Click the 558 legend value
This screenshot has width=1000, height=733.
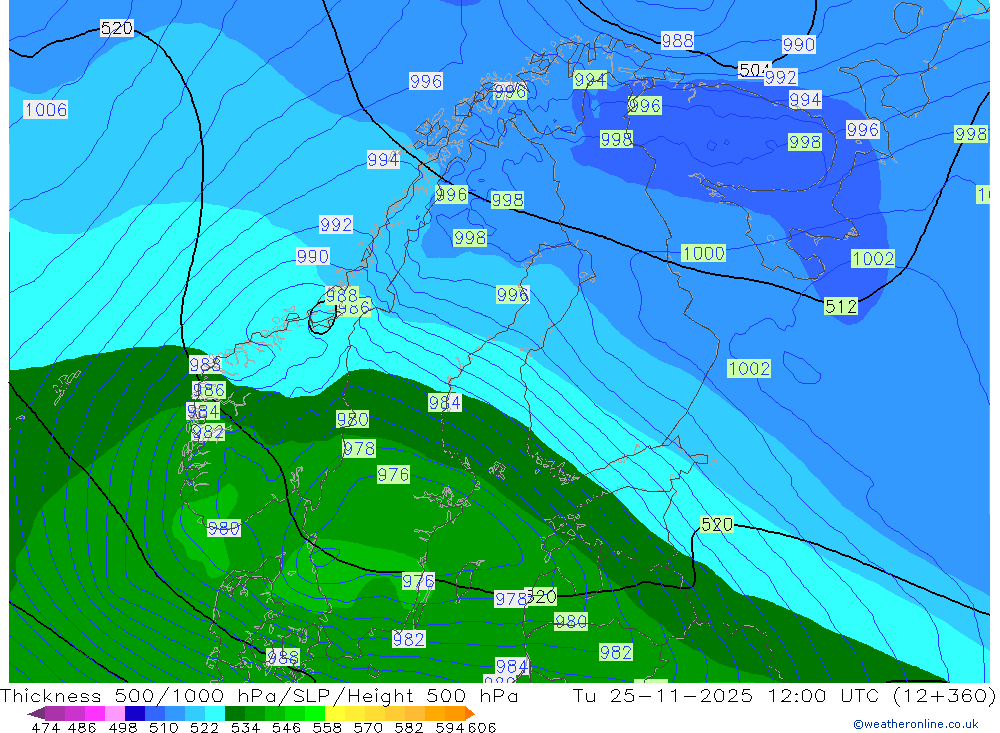tap(327, 727)
